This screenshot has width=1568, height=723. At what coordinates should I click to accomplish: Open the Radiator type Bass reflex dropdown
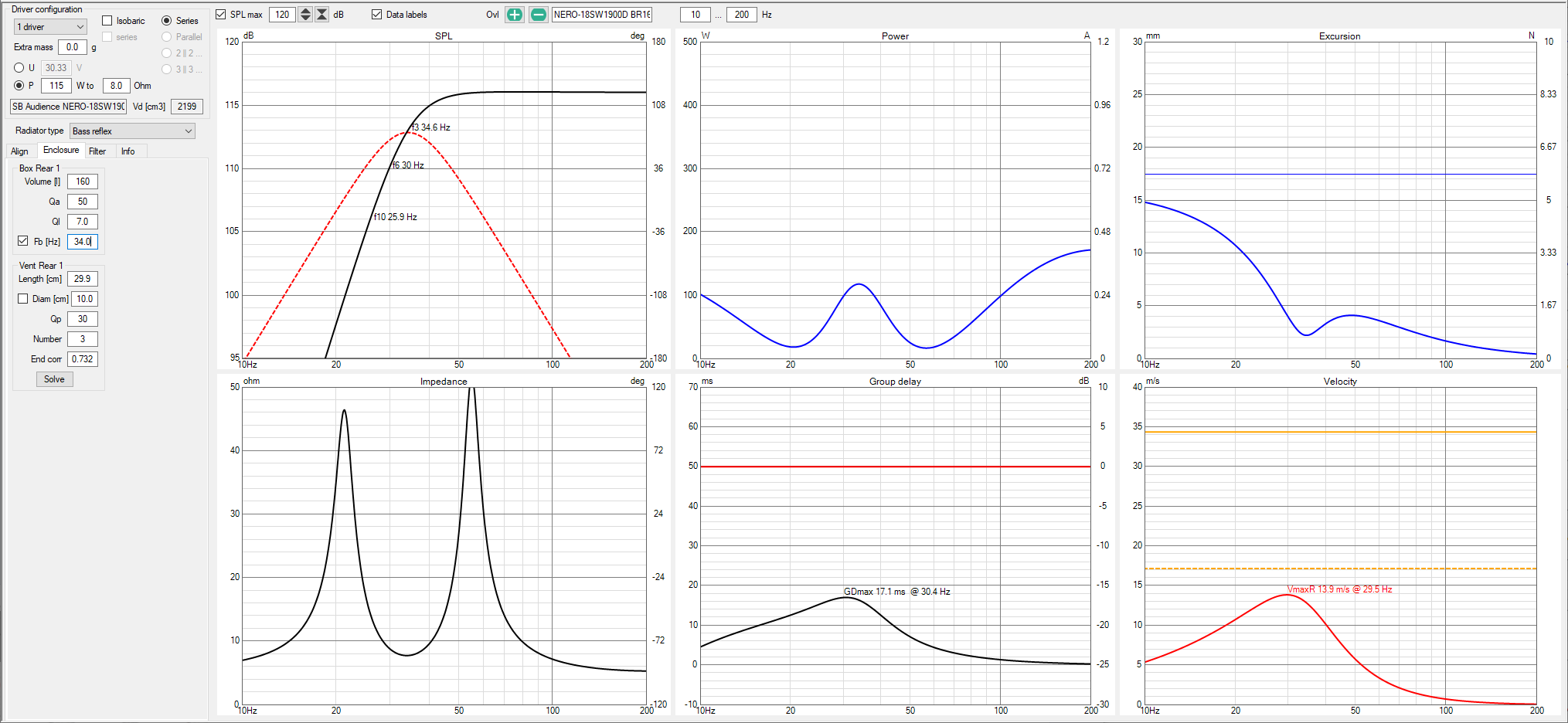point(132,131)
